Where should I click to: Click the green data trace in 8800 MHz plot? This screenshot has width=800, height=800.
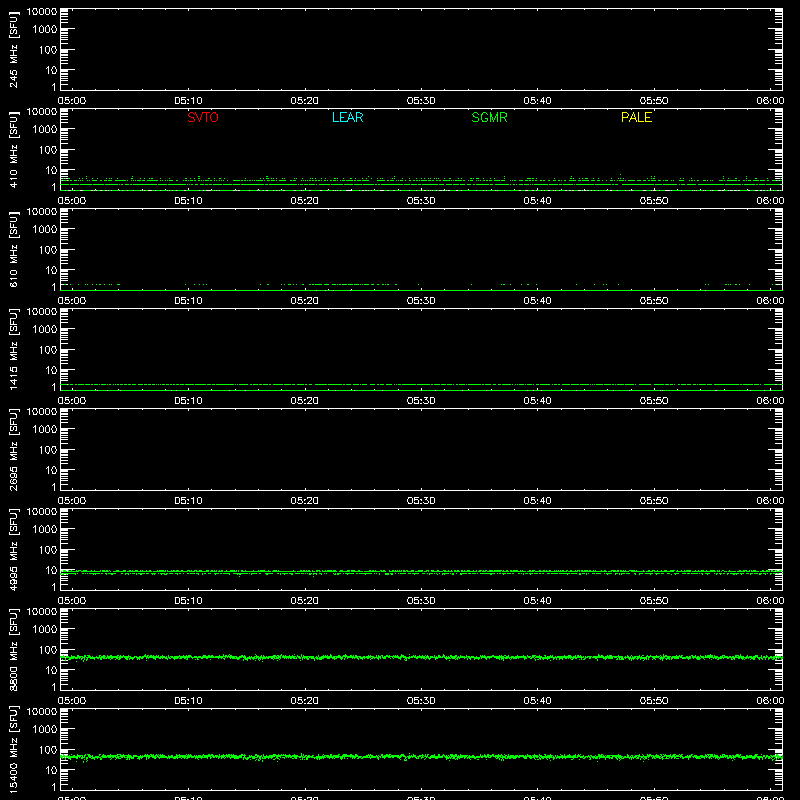[421, 658]
